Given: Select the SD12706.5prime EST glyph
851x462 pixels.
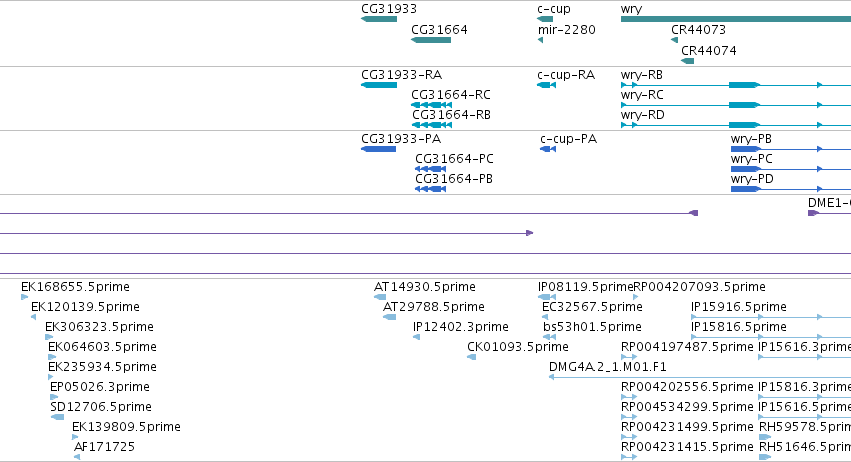Looking at the screenshot, I should pos(57,417).
